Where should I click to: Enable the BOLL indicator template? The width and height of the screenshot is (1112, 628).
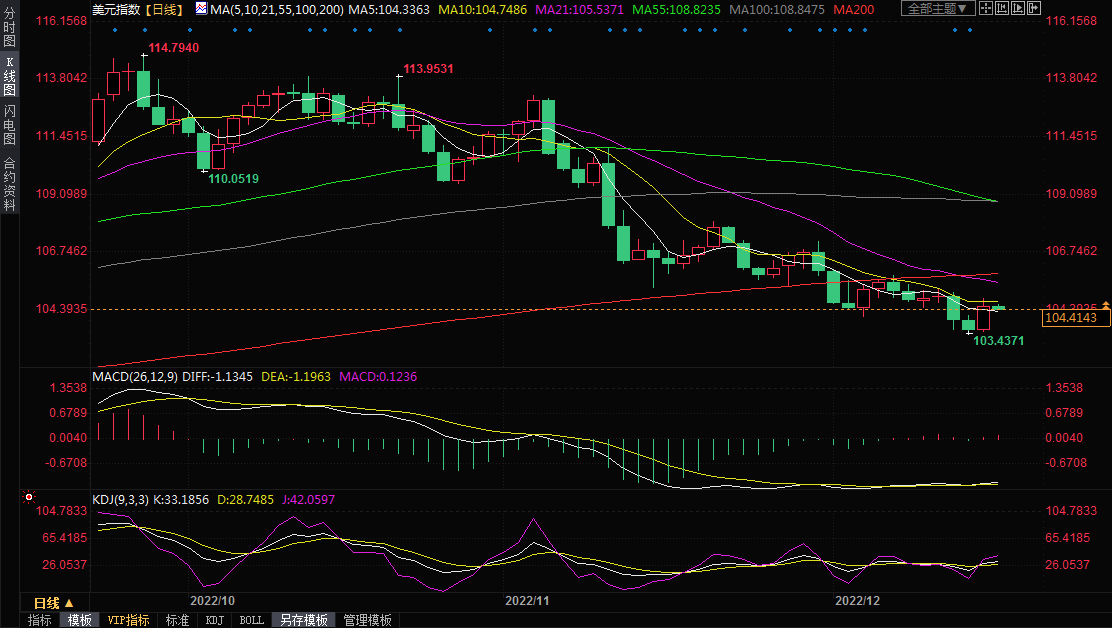[x=252, y=620]
